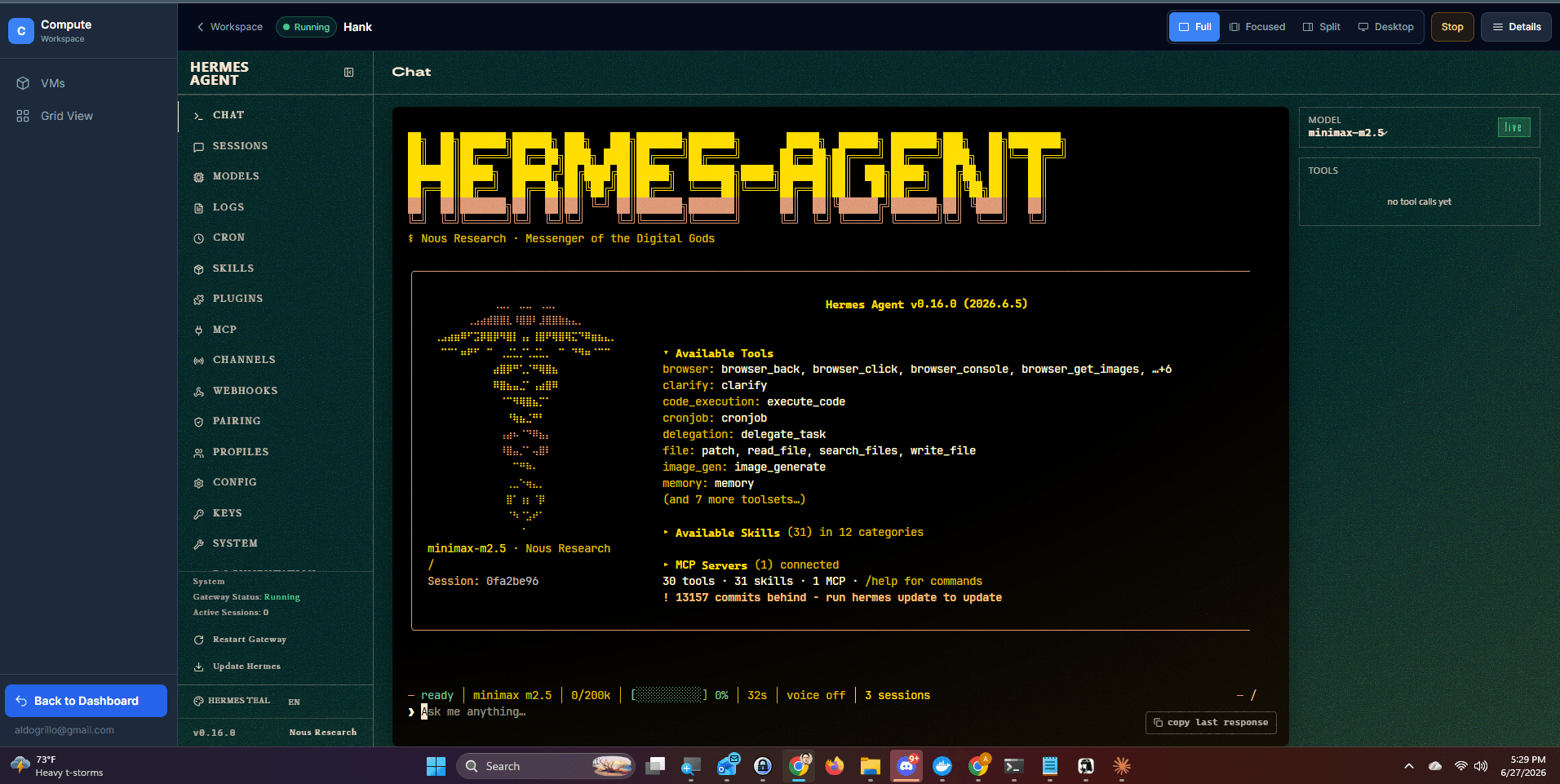Expand the Available Tools list
Screen dimensions: 1560x784
point(718,353)
